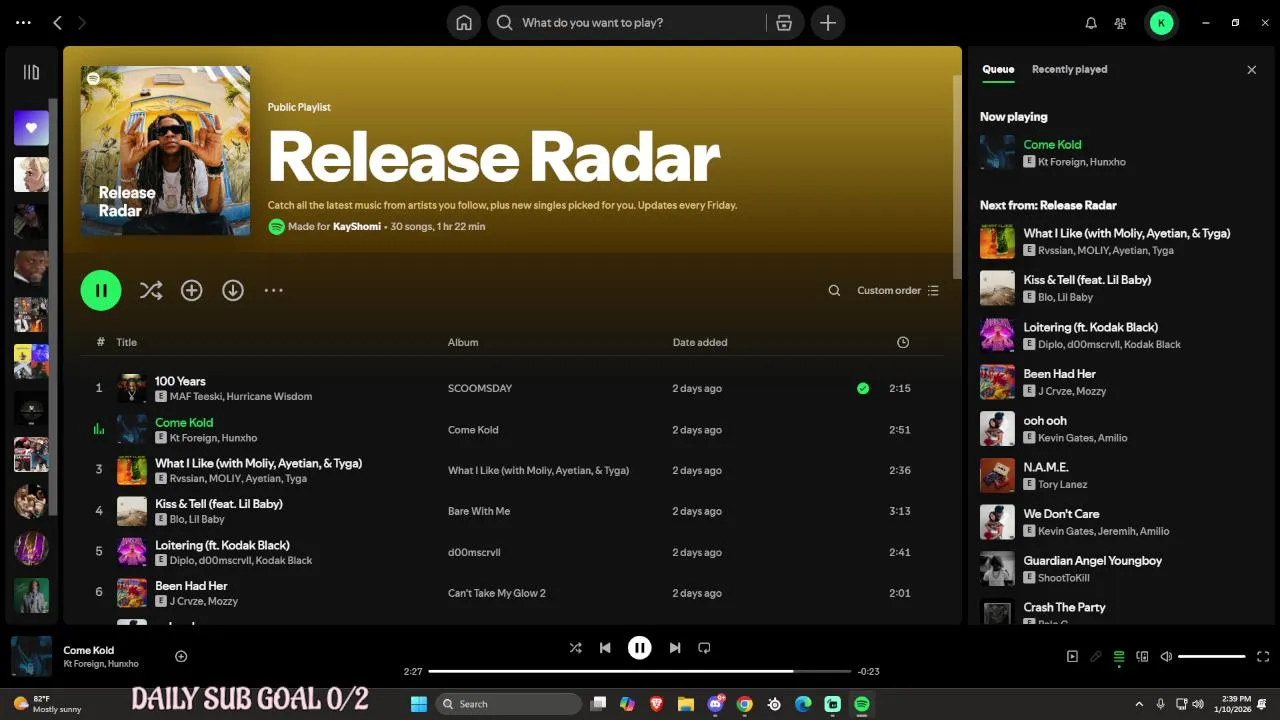Search within the playlist magnifier icon
The height and width of the screenshot is (720, 1280).
pyautogui.click(x=834, y=290)
